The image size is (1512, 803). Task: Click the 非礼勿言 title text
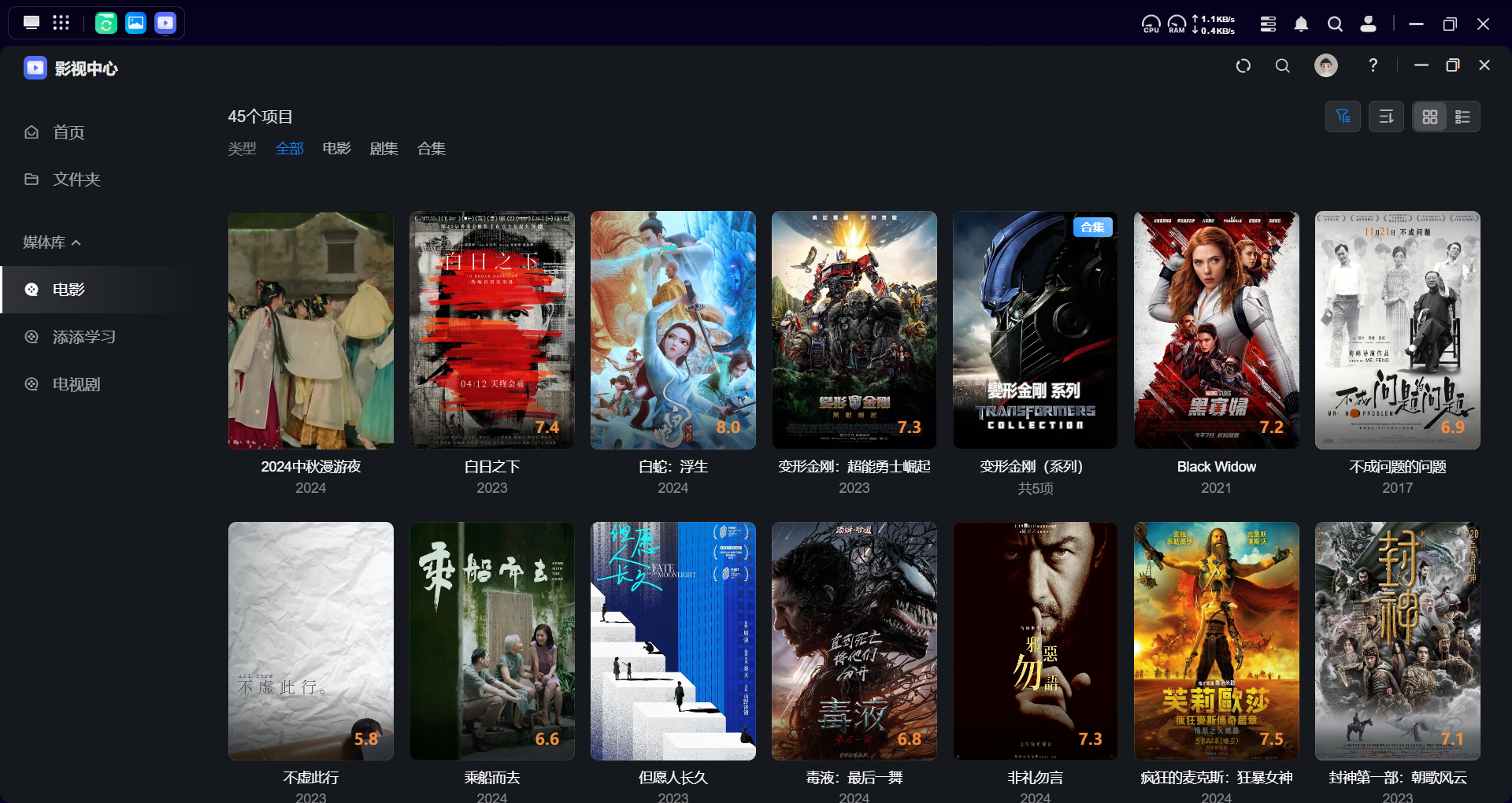pos(1036,778)
